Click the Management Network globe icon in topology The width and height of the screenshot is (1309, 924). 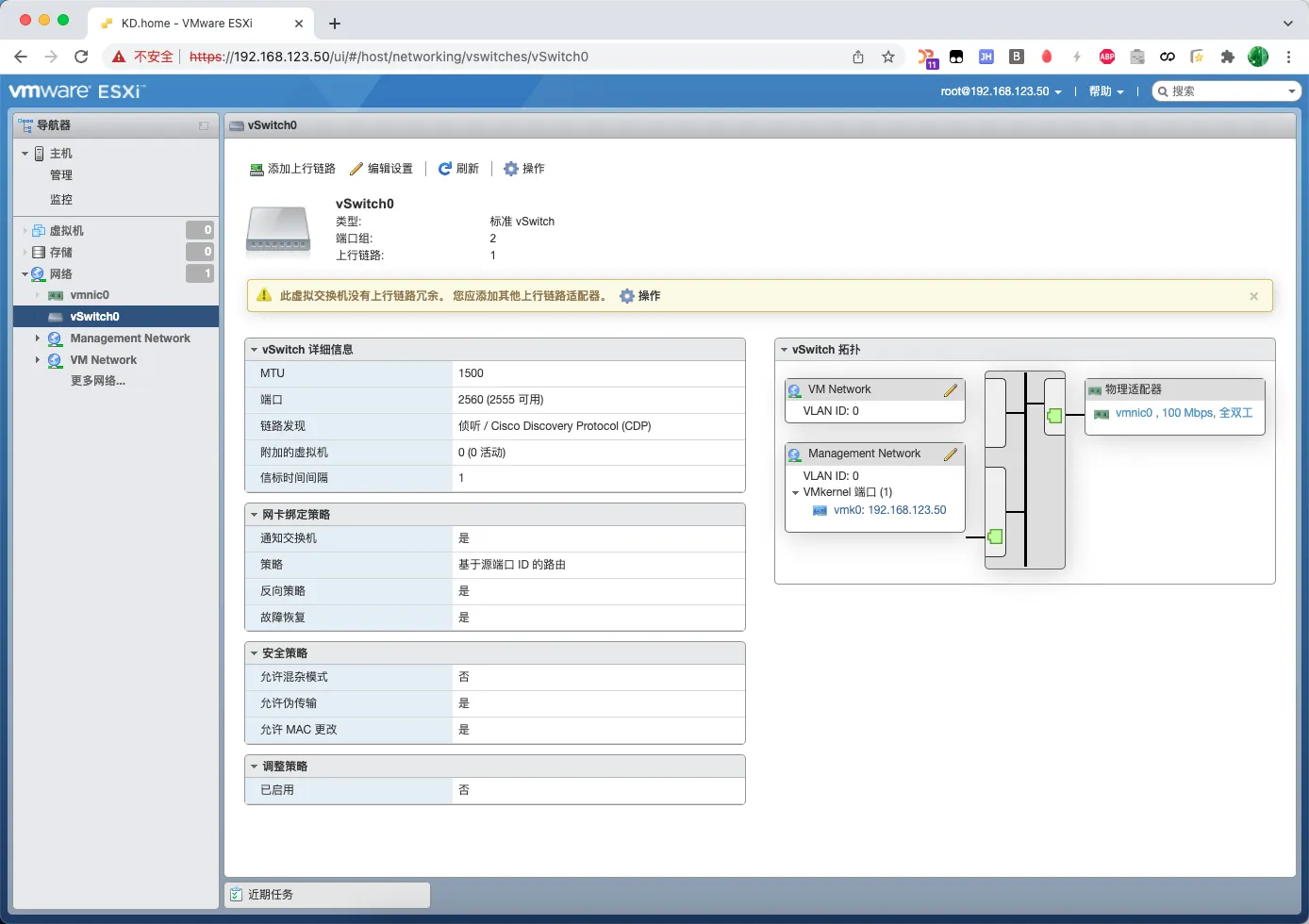(x=795, y=454)
